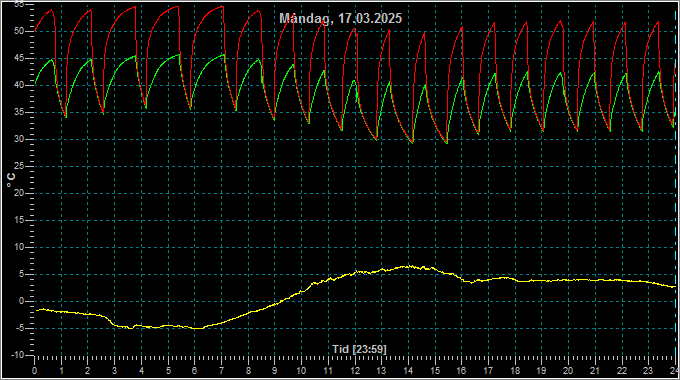Click the red curve trough near hour 14
680x380 pixels.
click(412, 142)
